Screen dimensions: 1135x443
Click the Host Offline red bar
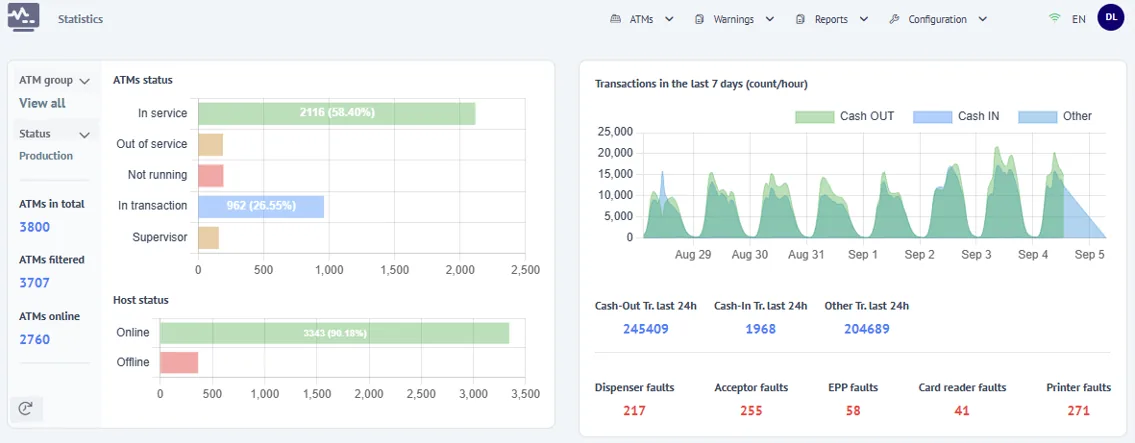tap(179, 363)
